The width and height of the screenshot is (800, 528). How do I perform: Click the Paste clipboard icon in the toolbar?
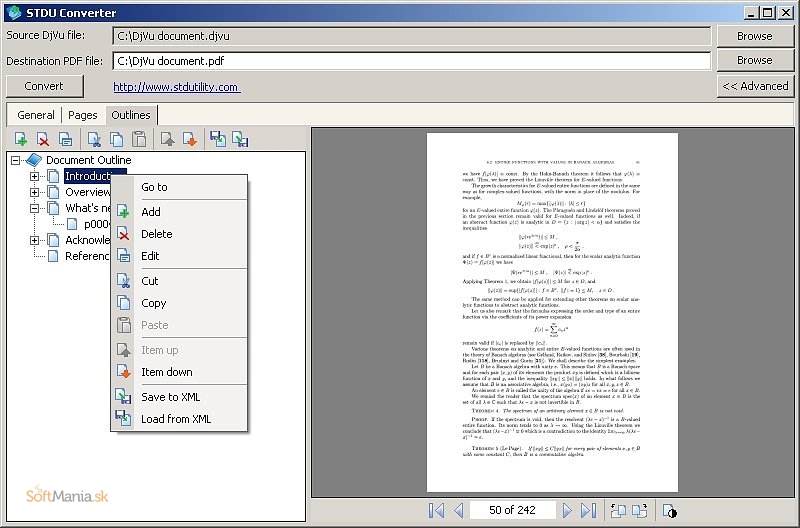pos(139,139)
